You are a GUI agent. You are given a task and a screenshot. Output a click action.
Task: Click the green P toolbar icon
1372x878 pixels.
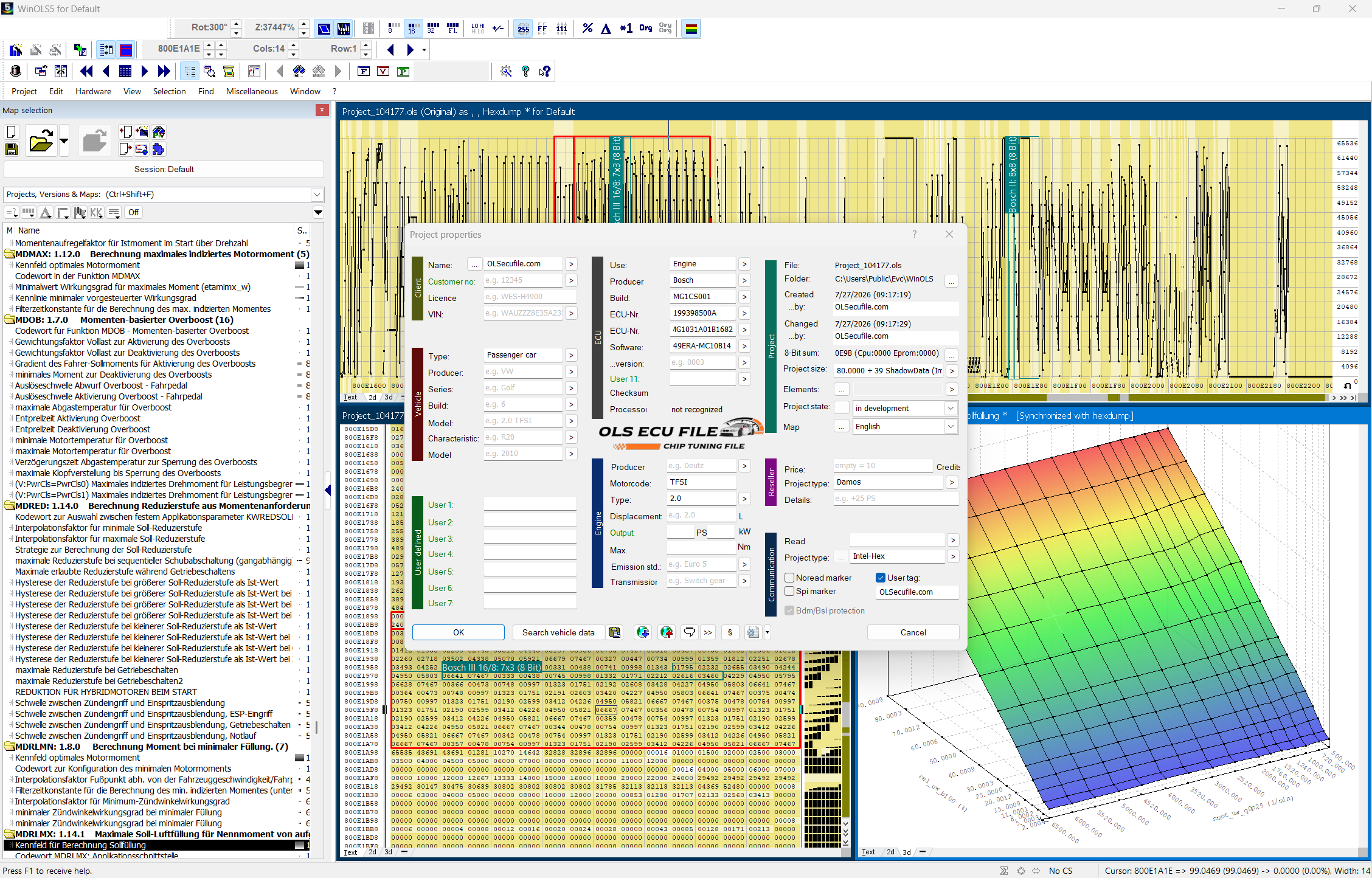pos(403,71)
